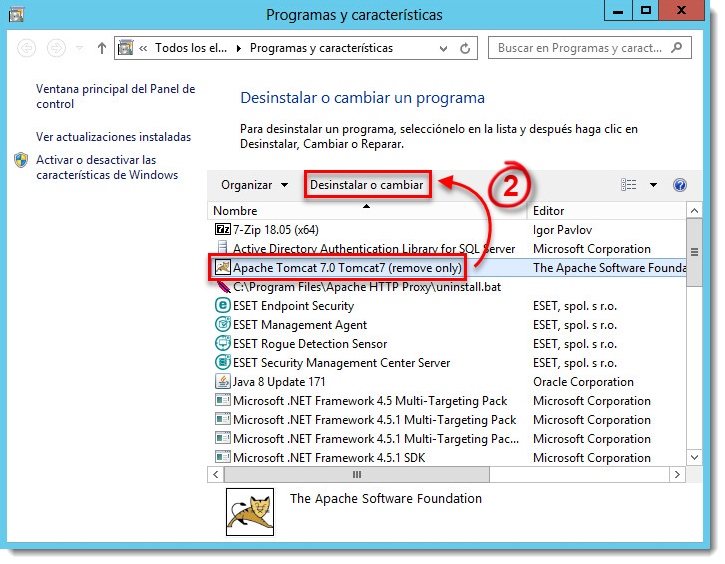Click the .NET Framework 4.5.1 SDK icon
725x564 pixels.
click(223, 457)
